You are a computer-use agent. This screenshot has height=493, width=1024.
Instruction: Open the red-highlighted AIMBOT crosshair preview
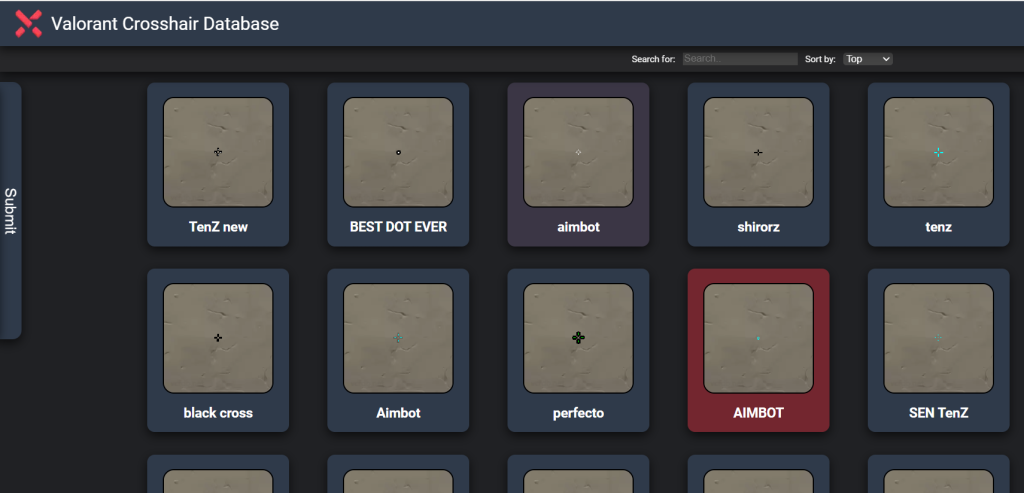758,338
